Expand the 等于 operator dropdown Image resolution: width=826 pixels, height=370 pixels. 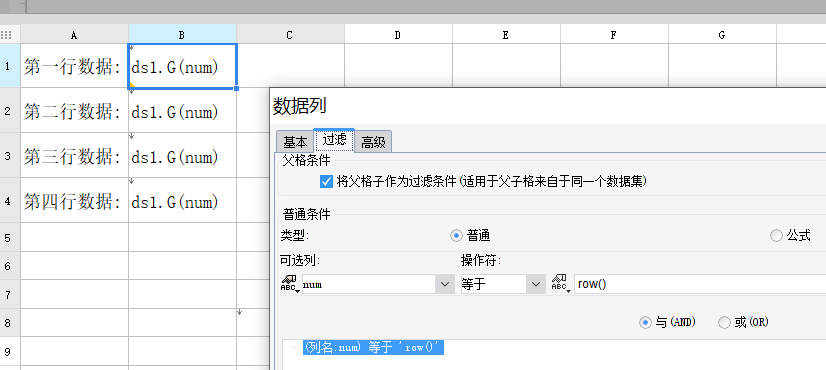pyautogui.click(x=536, y=285)
